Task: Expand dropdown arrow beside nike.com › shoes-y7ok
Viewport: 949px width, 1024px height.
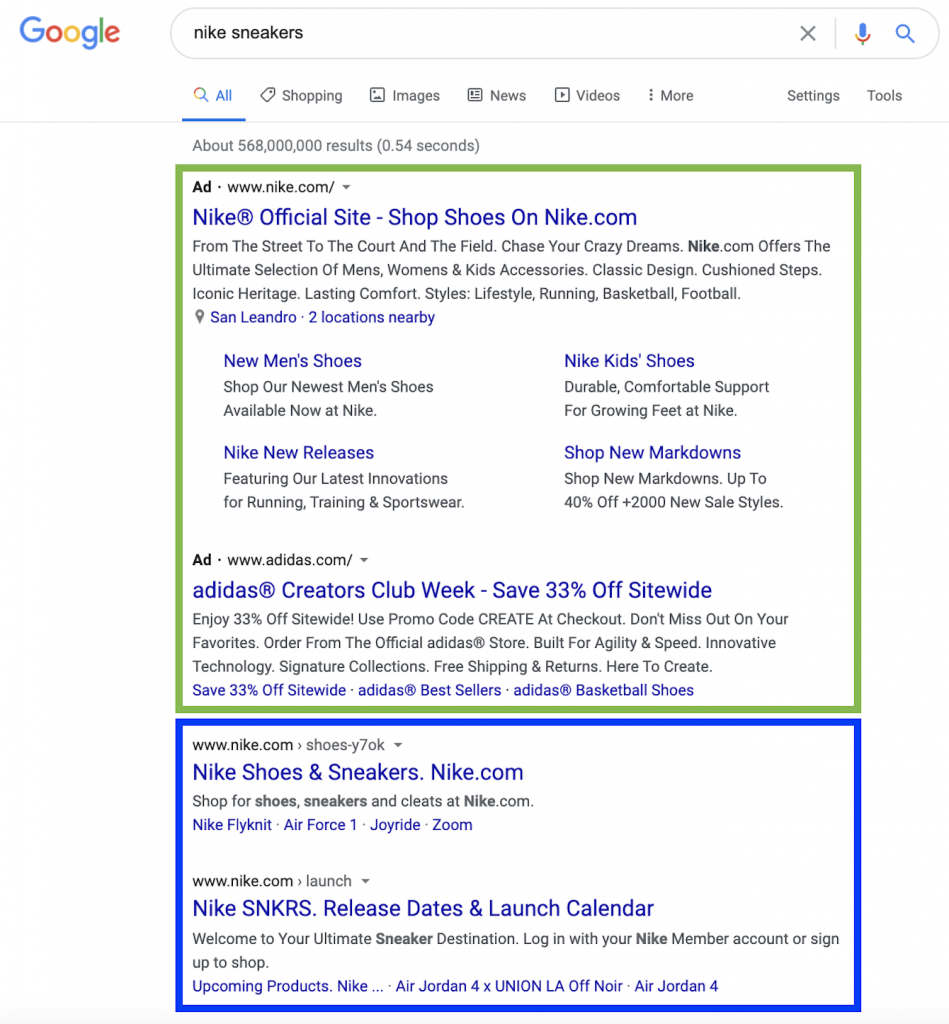Action: (398, 745)
